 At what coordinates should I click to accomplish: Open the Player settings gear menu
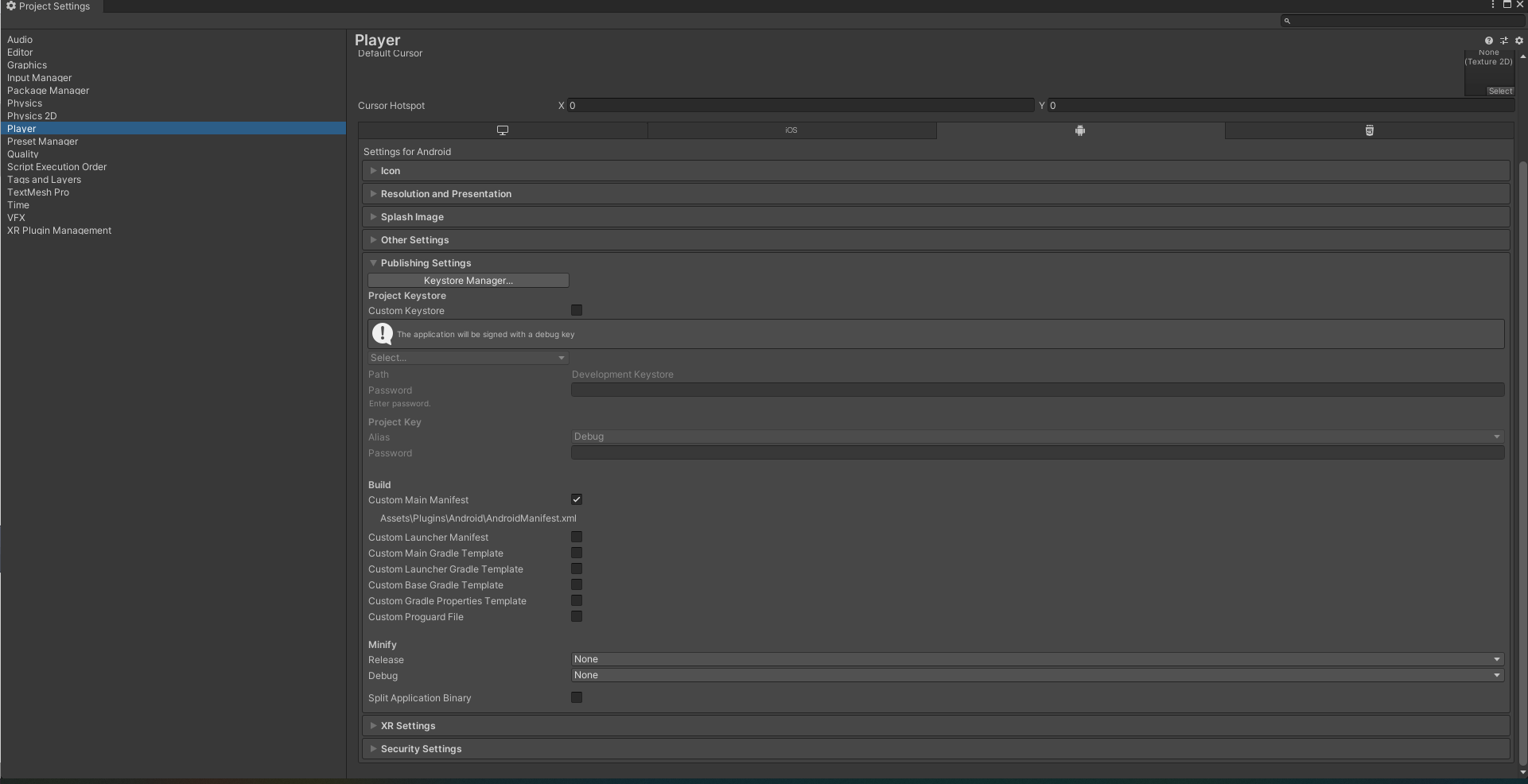click(x=1518, y=41)
